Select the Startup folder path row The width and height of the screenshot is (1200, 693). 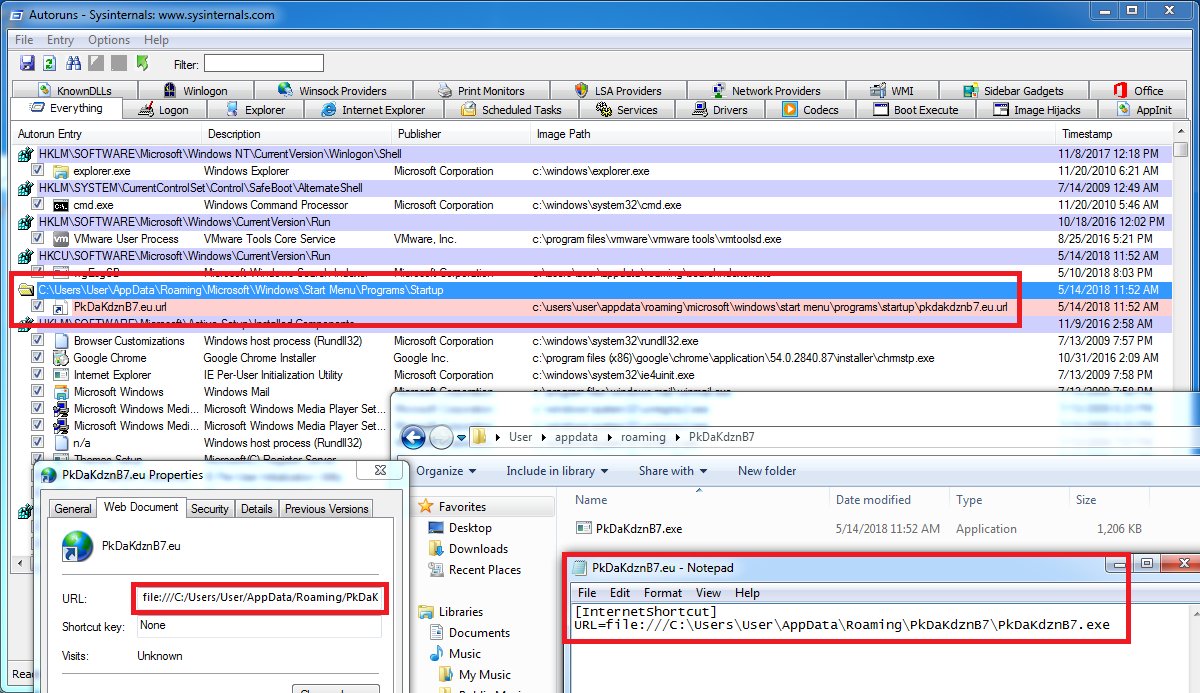coord(594,290)
